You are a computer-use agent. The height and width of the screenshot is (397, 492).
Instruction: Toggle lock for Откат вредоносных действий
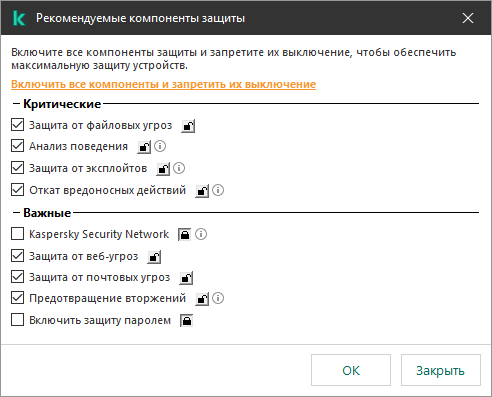click(202, 191)
